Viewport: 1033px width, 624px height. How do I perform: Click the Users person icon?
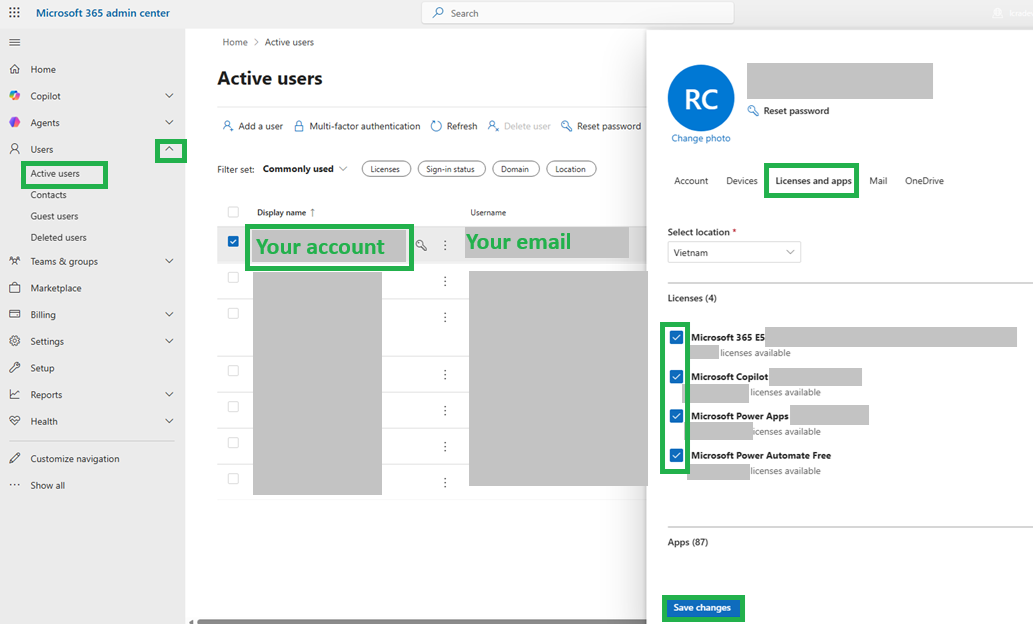tap(14, 149)
